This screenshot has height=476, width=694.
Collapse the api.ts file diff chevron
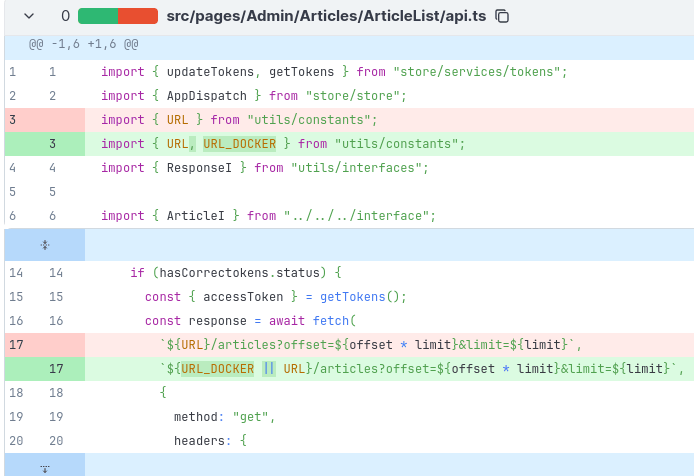[x=29, y=16]
